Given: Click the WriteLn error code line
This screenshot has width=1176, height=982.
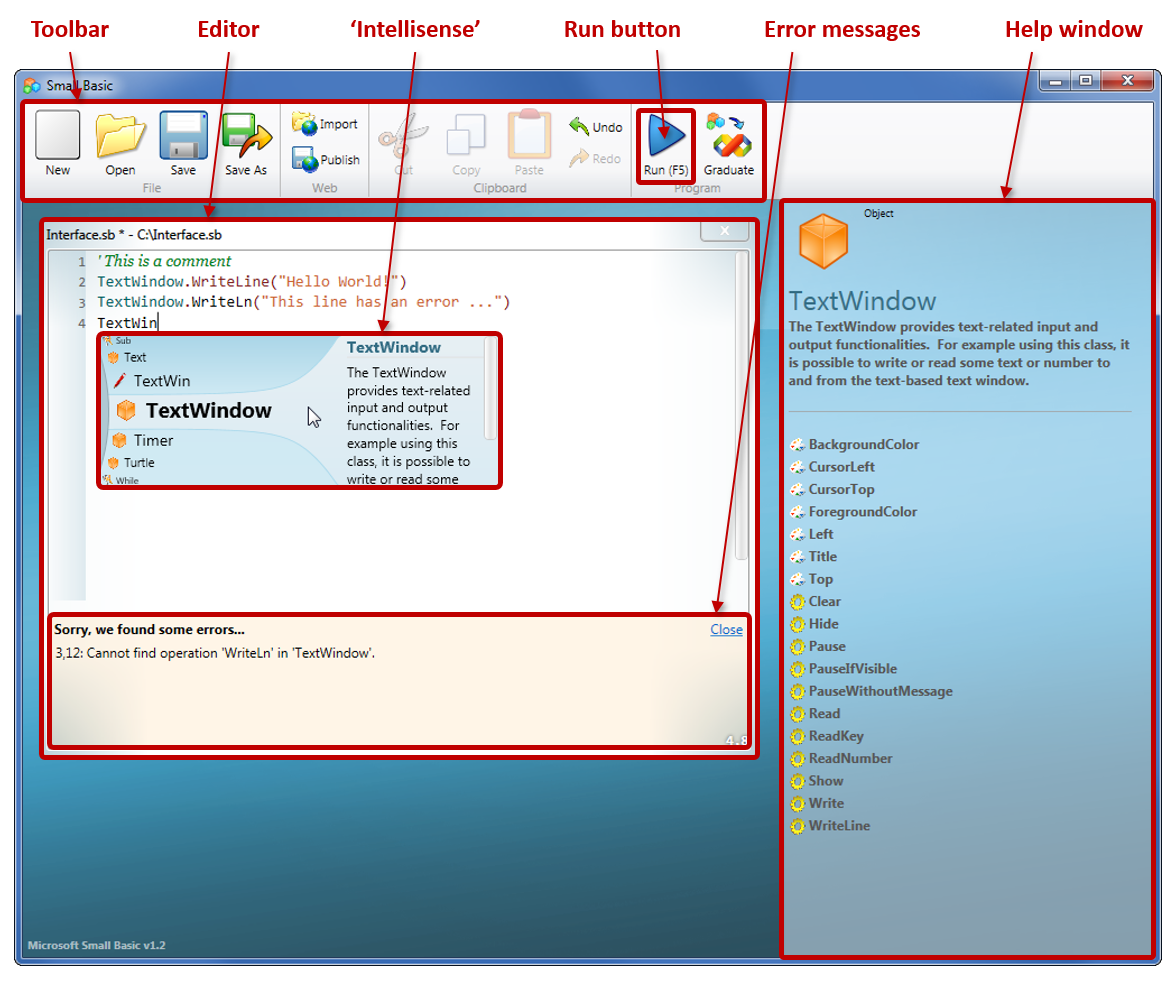Looking at the screenshot, I should (304, 302).
